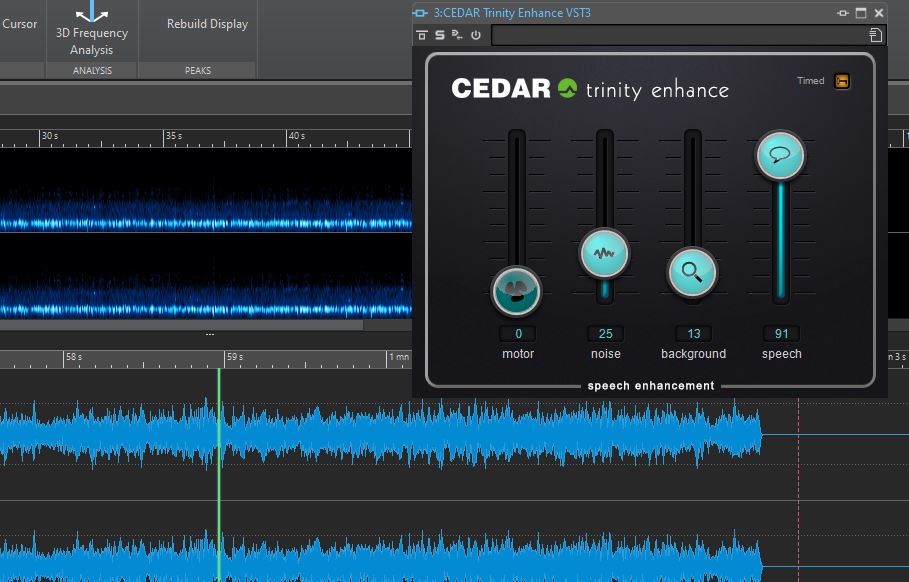Click the 1 mn mark on main ruler
Viewport: 909px width, 582px height.
(398, 357)
